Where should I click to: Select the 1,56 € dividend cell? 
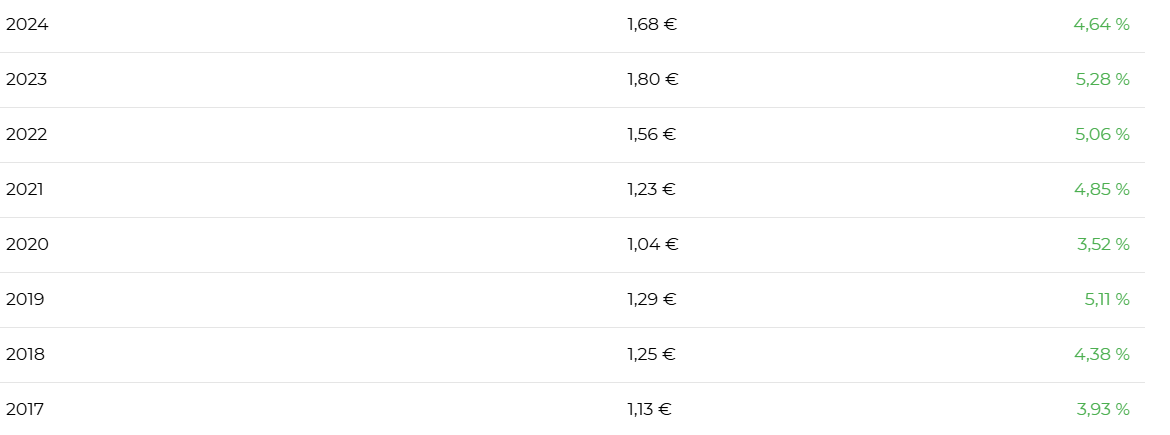point(652,135)
